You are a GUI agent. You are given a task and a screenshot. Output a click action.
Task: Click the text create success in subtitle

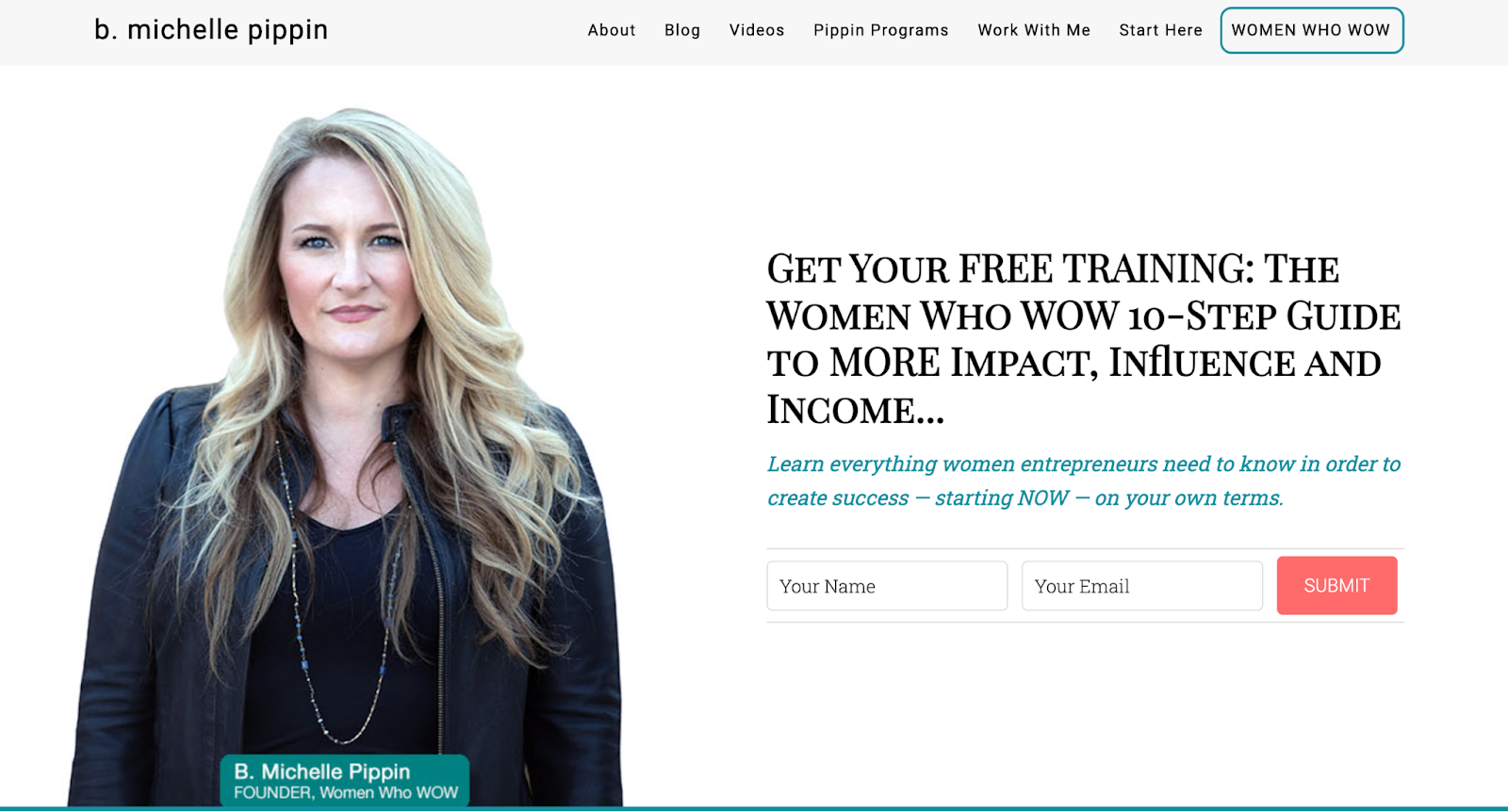pos(838,497)
